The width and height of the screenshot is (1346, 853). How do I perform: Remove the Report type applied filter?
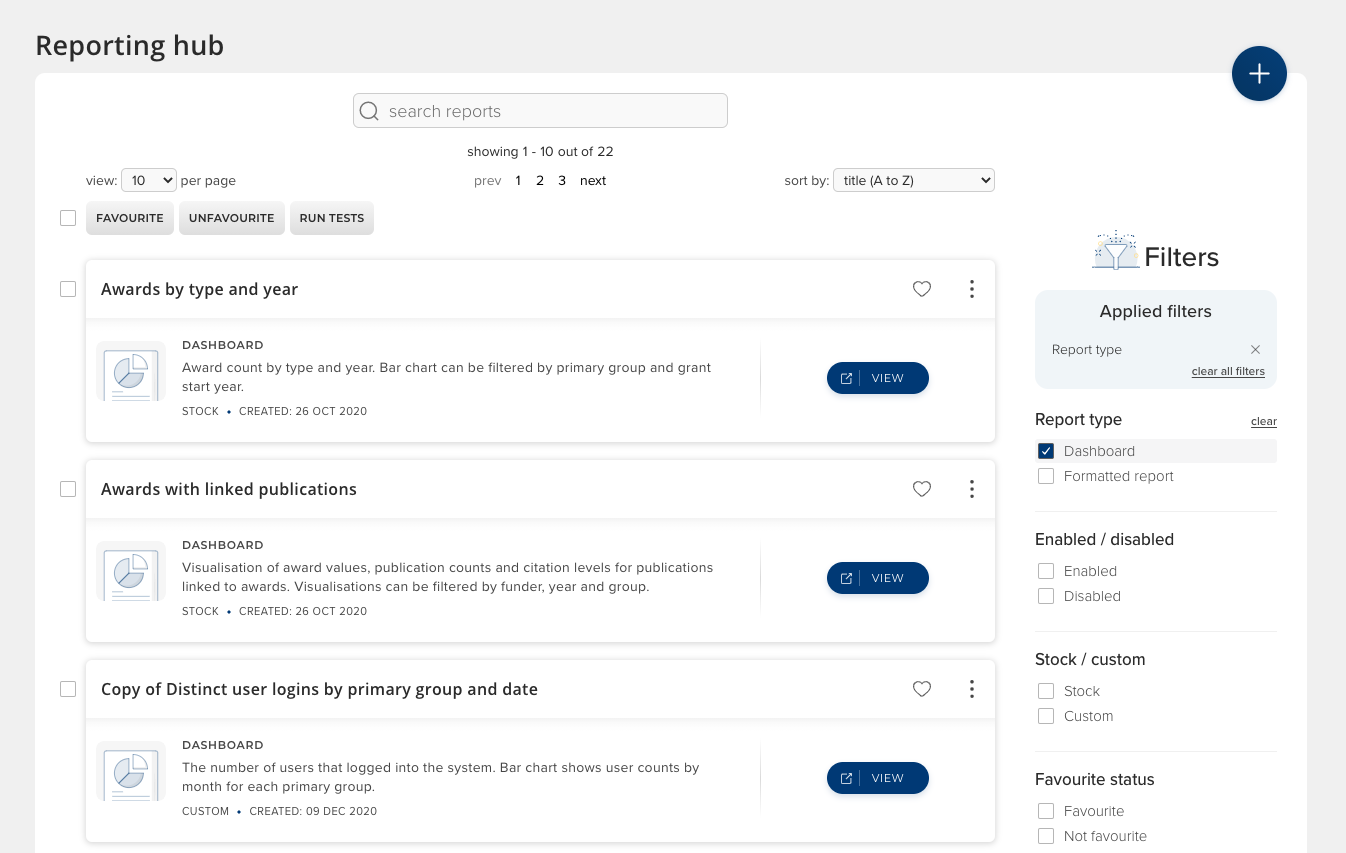[x=1255, y=350]
